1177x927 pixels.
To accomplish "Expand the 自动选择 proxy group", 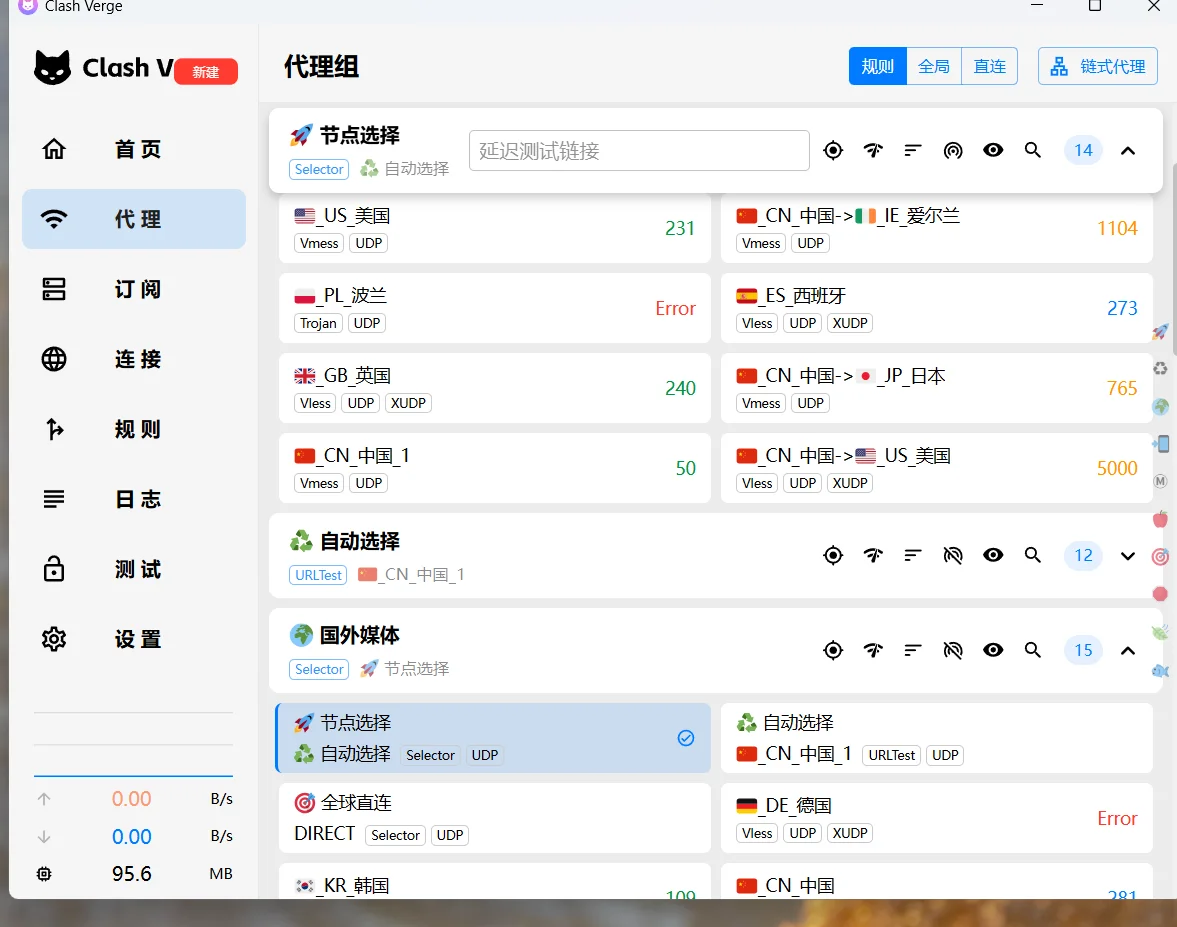I will point(1127,556).
